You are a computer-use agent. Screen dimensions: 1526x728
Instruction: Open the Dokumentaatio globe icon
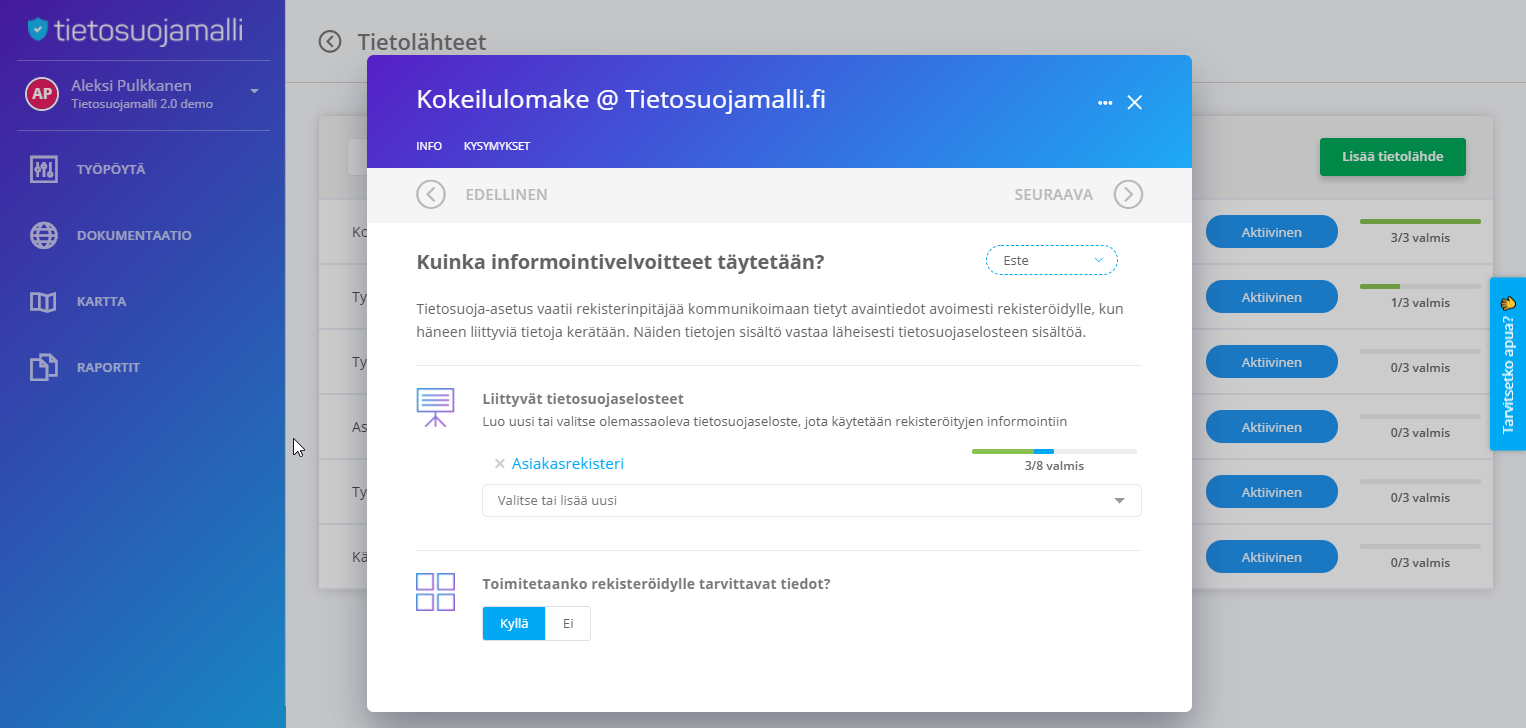point(44,235)
